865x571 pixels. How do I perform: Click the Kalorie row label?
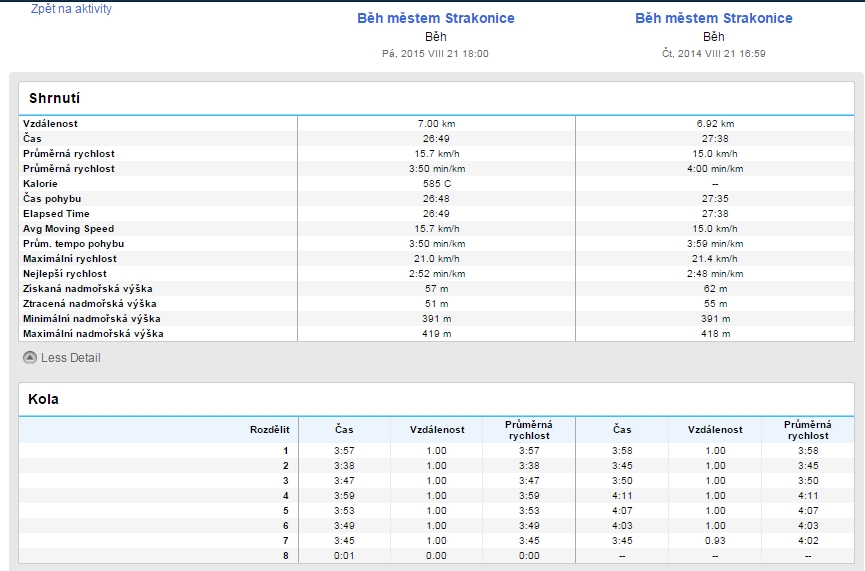40,184
